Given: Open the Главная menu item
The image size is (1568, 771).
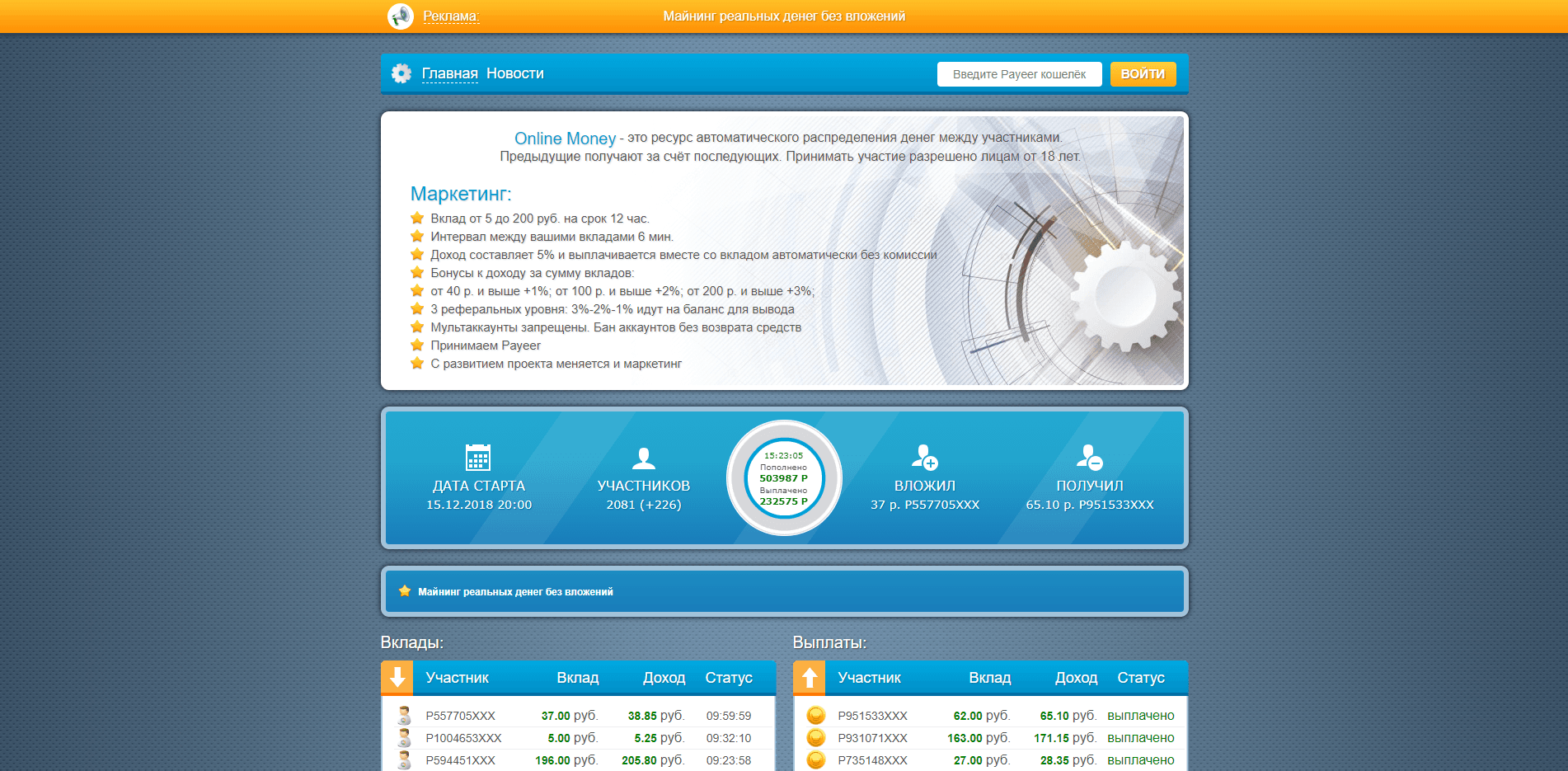Looking at the screenshot, I should 449,73.
